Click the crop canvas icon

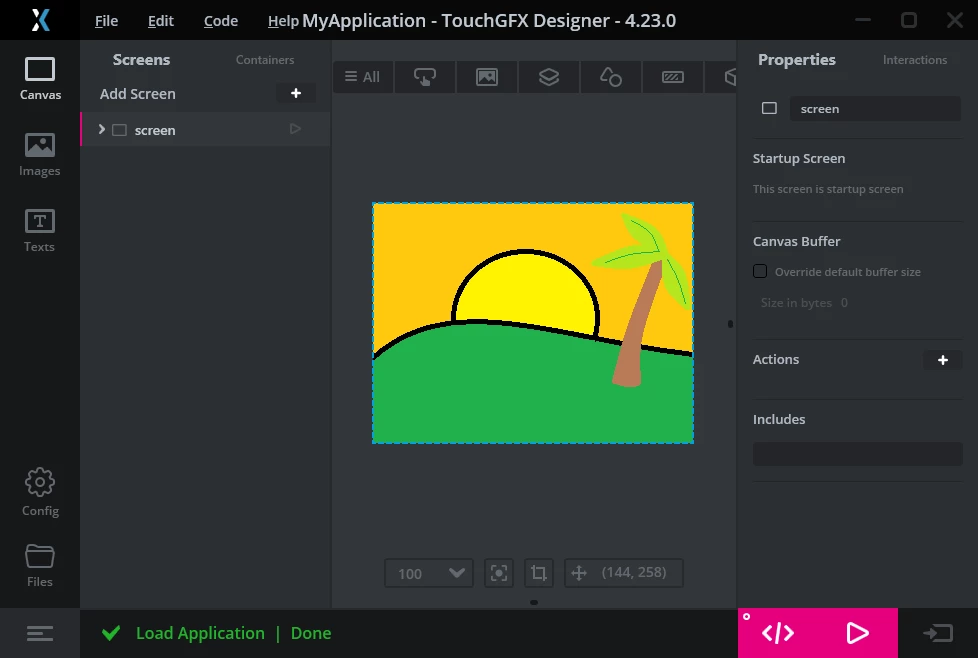pyautogui.click(x=538, y=573)
